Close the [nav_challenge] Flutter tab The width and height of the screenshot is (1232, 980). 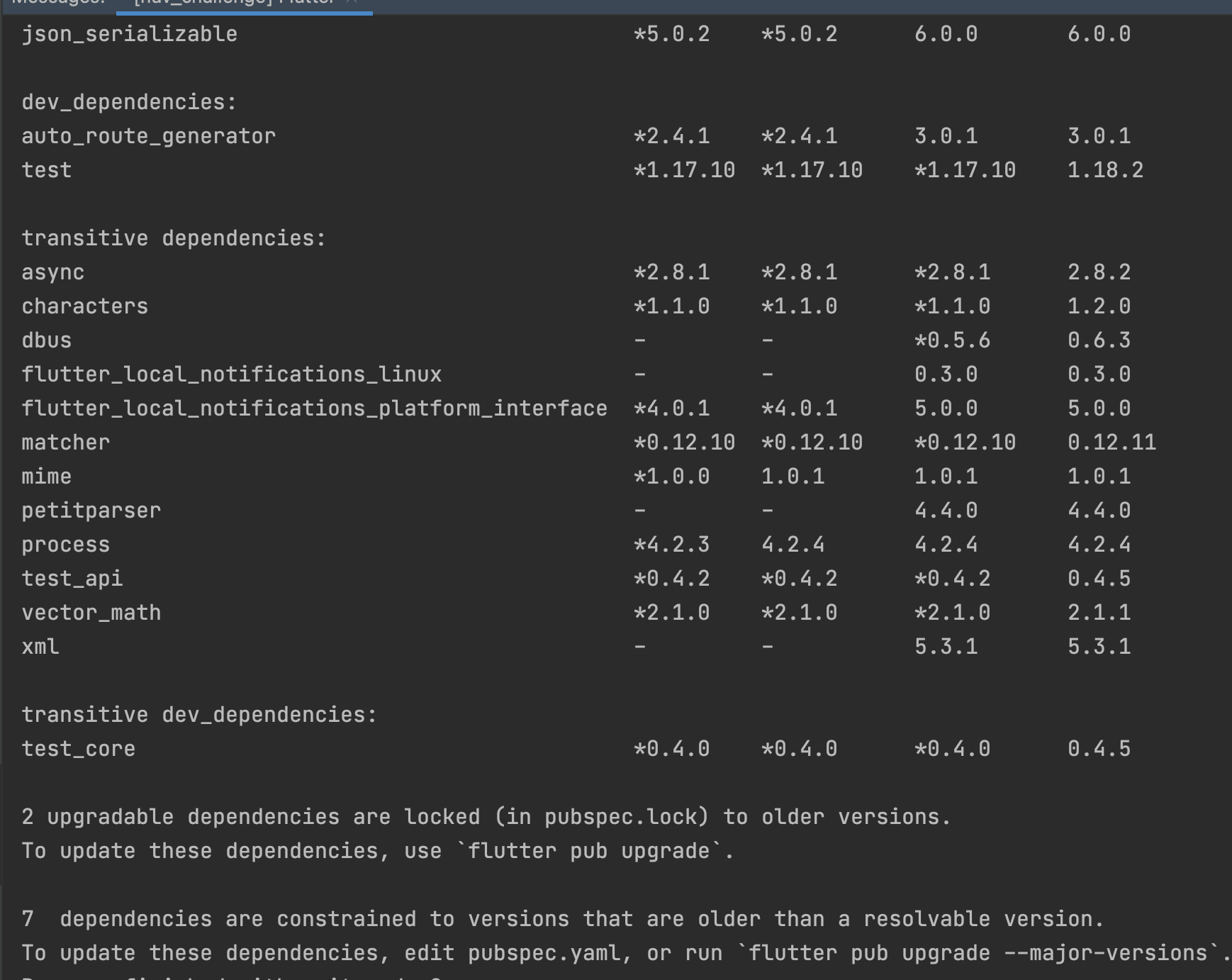click(349, 3)
